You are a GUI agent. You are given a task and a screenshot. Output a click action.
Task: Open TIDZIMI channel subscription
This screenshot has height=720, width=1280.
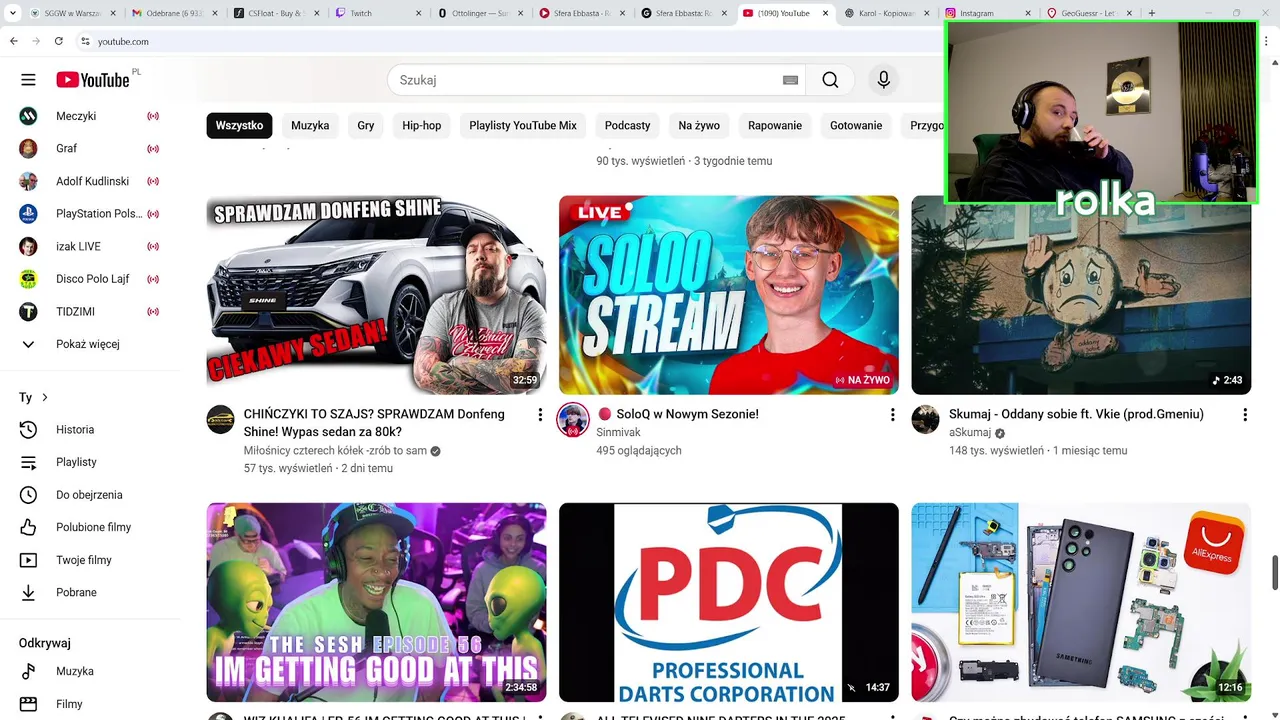tap(90, 311)
